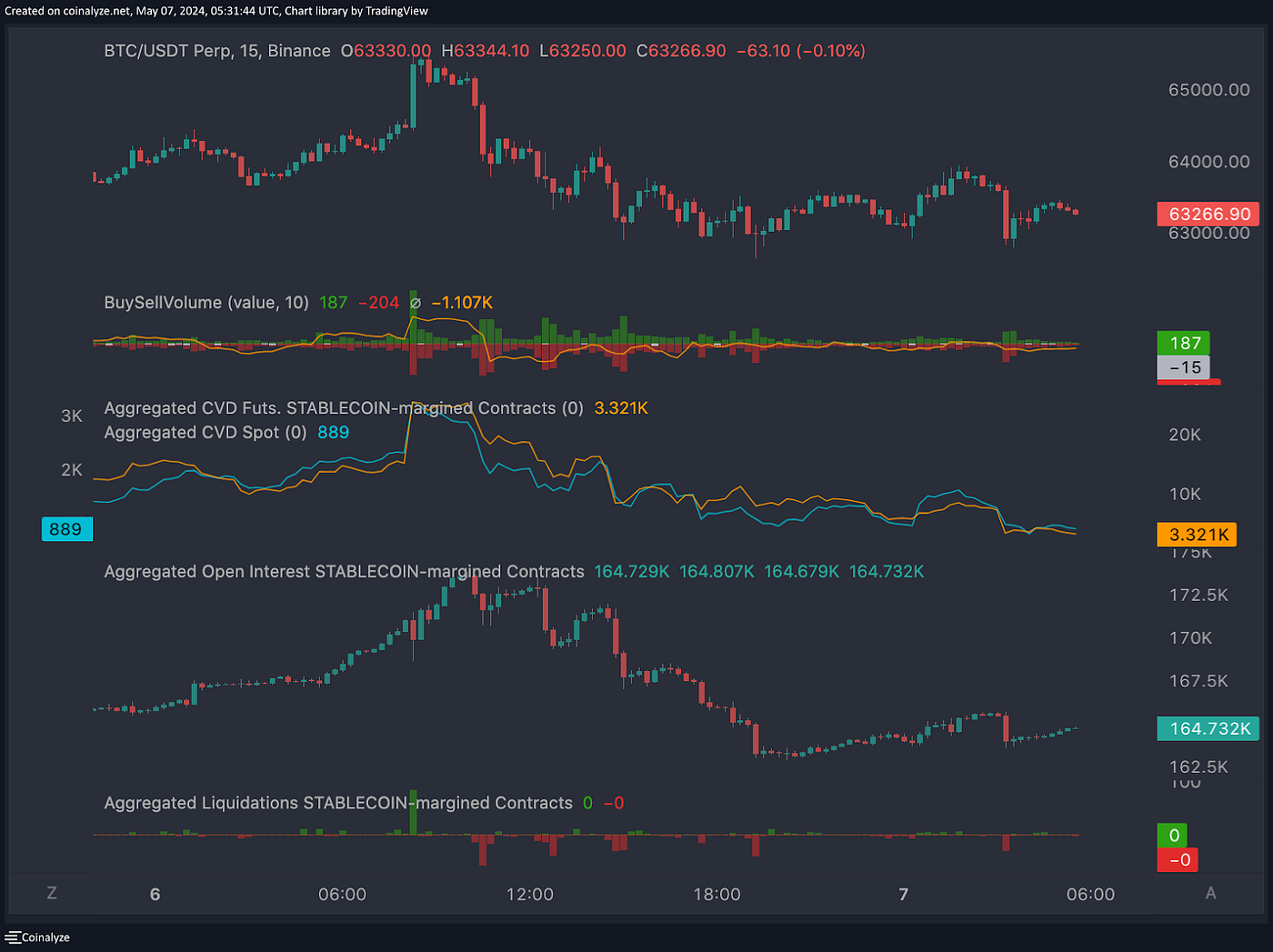
Task: Click the Coinalyze logo in the bottom corner
Action: (x=36, y=937)
